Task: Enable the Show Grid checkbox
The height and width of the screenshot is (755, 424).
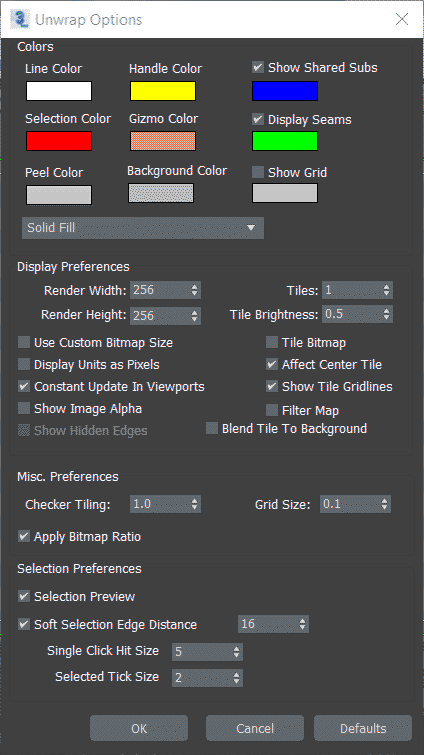Action: click(258, 172)
